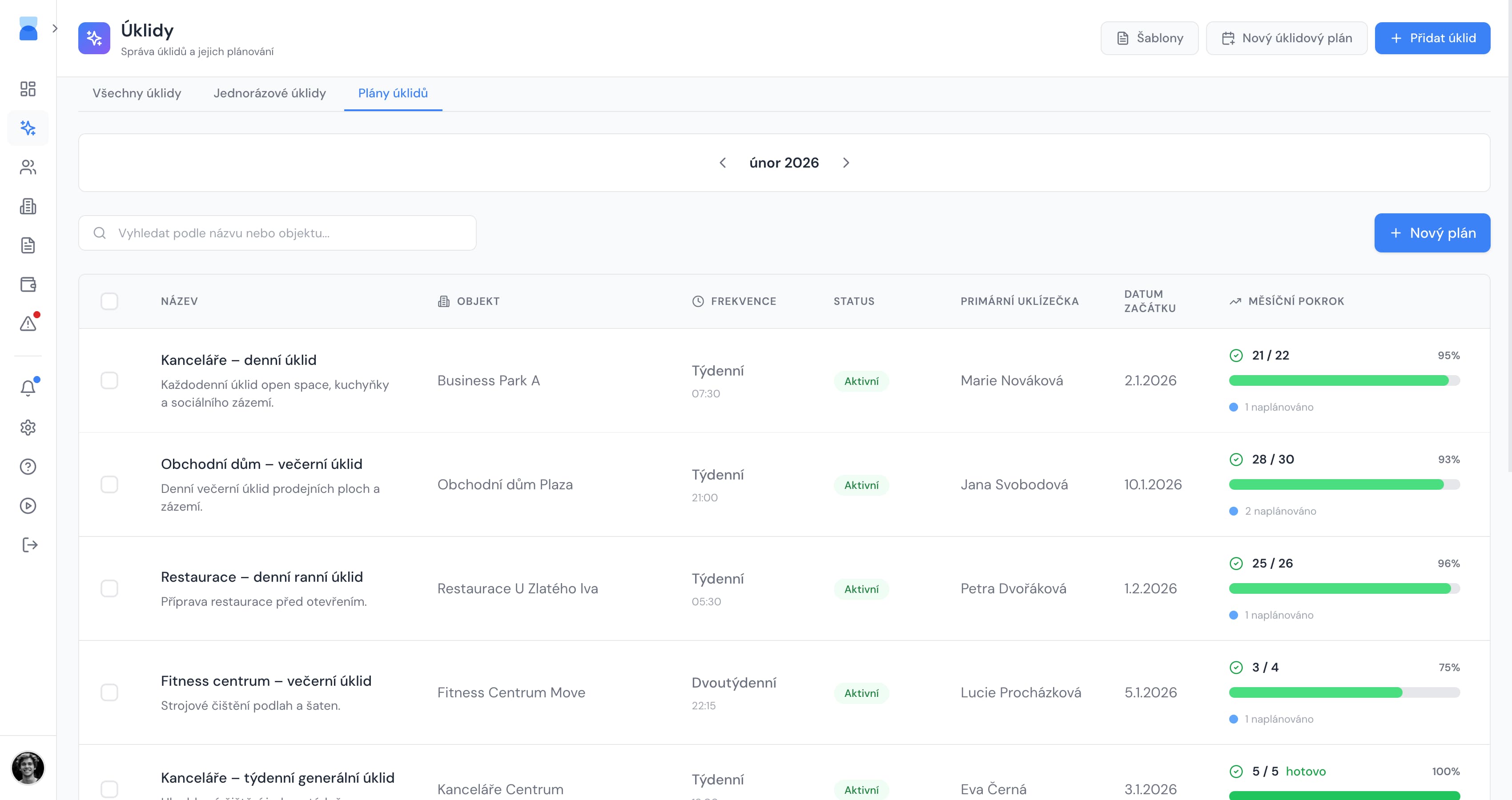
Task: Open the dashboard grid icon in sidebar
Action: click(28, 88)
